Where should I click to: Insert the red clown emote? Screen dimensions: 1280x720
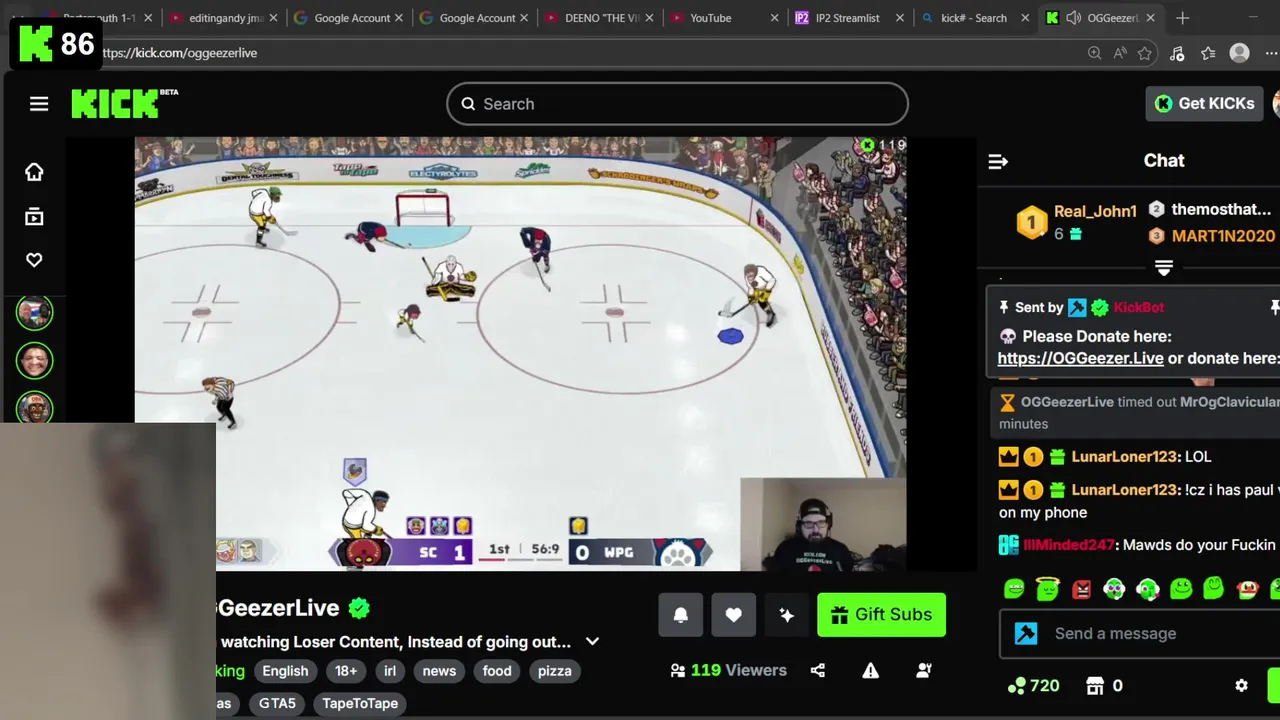(1247, 589)
